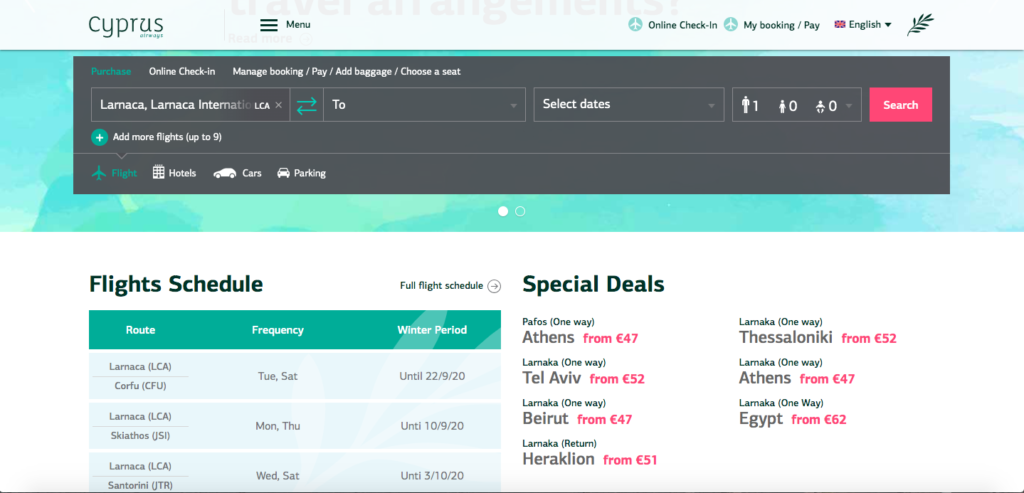Open header My booking / Pay link

(x=781, y=25)
